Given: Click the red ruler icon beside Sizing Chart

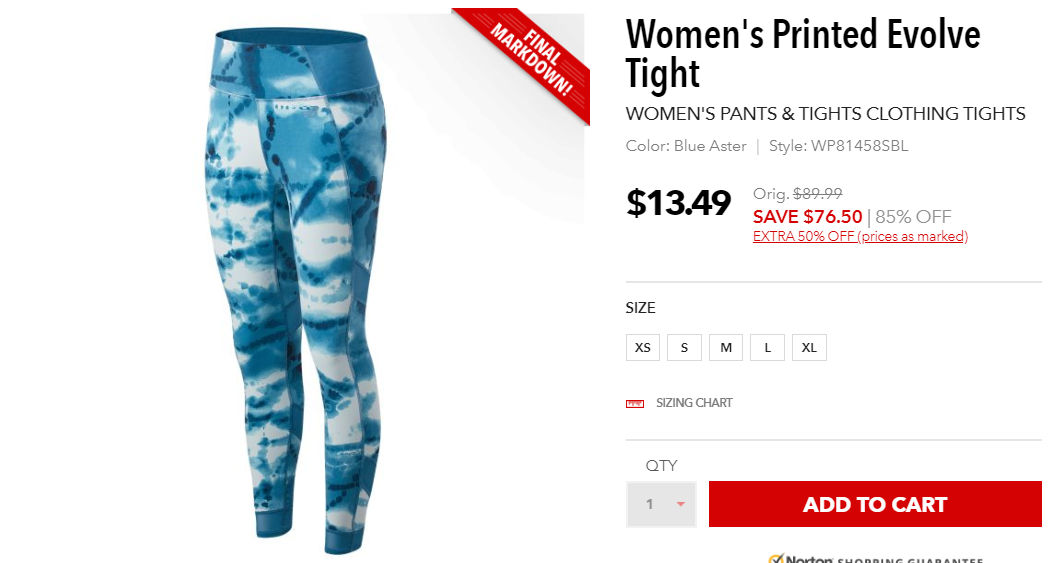Looking at the screenshot, I should [635, 404].
